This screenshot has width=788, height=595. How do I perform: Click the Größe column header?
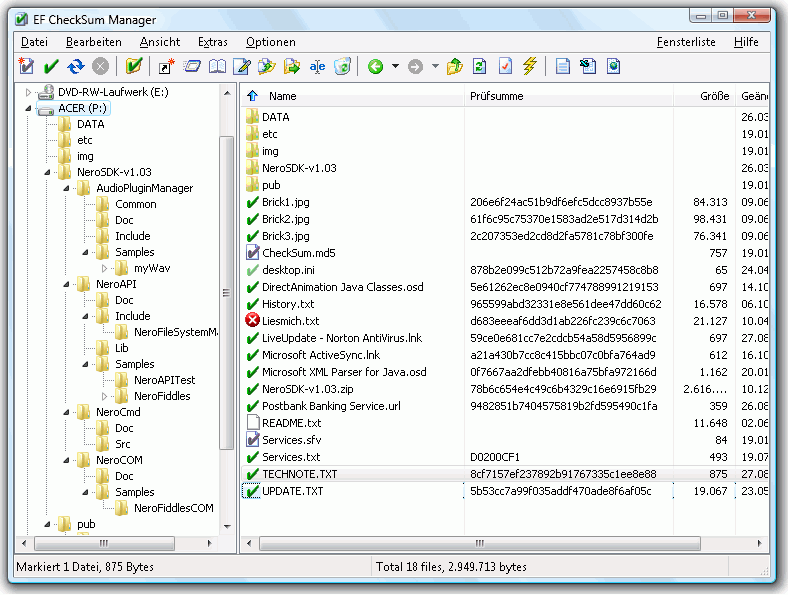click(713, 96)
